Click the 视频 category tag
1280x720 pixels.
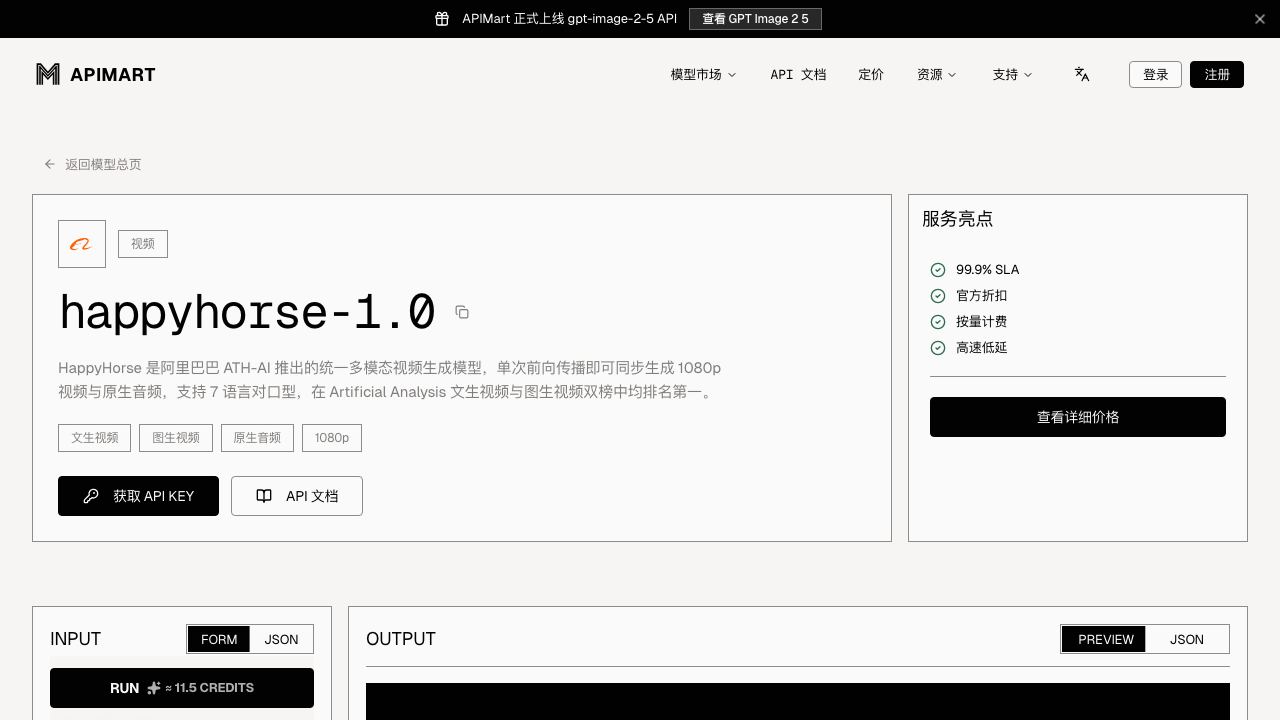[x=143, y=244]
